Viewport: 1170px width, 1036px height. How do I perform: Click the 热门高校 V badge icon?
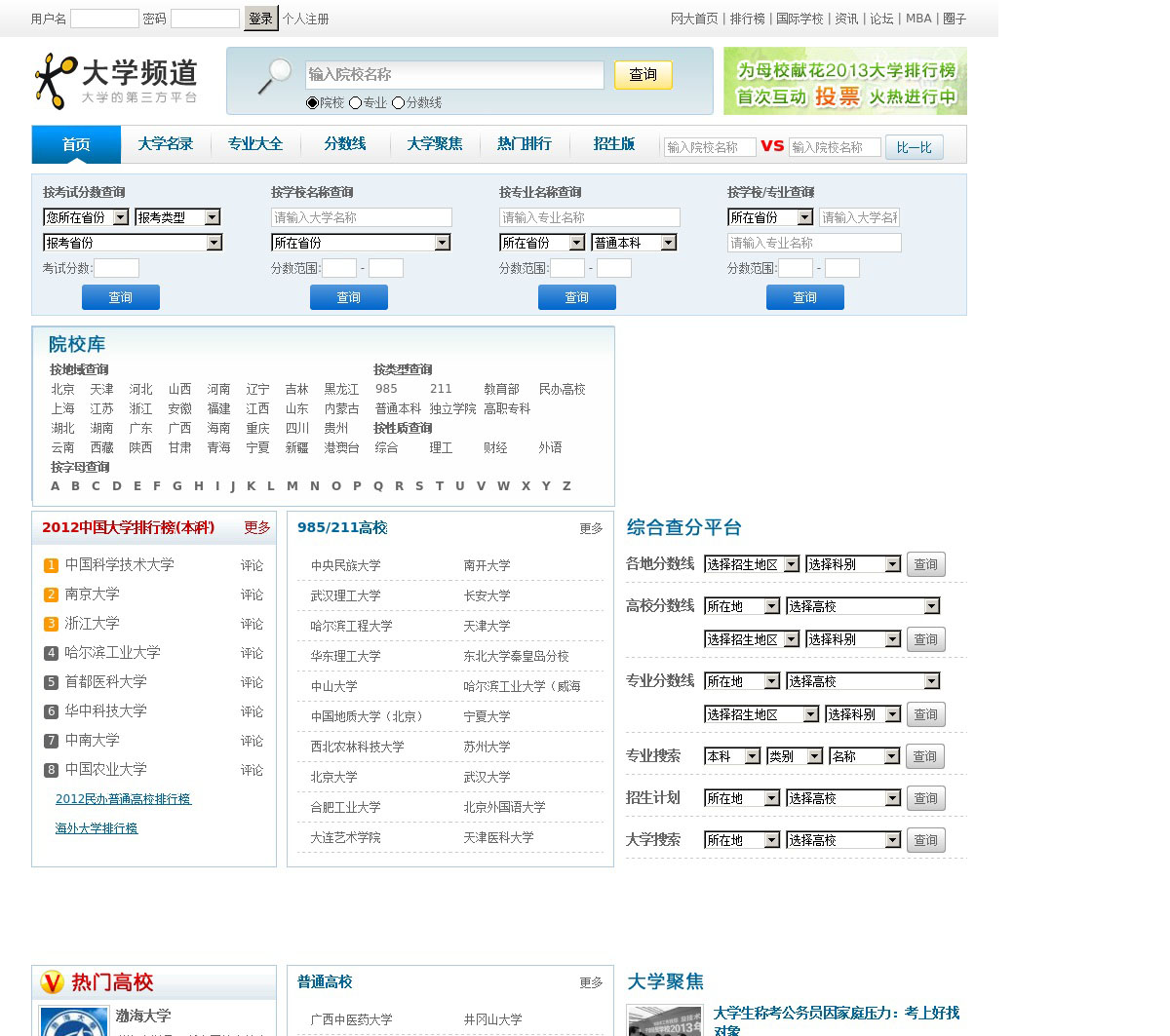[52, 982]
